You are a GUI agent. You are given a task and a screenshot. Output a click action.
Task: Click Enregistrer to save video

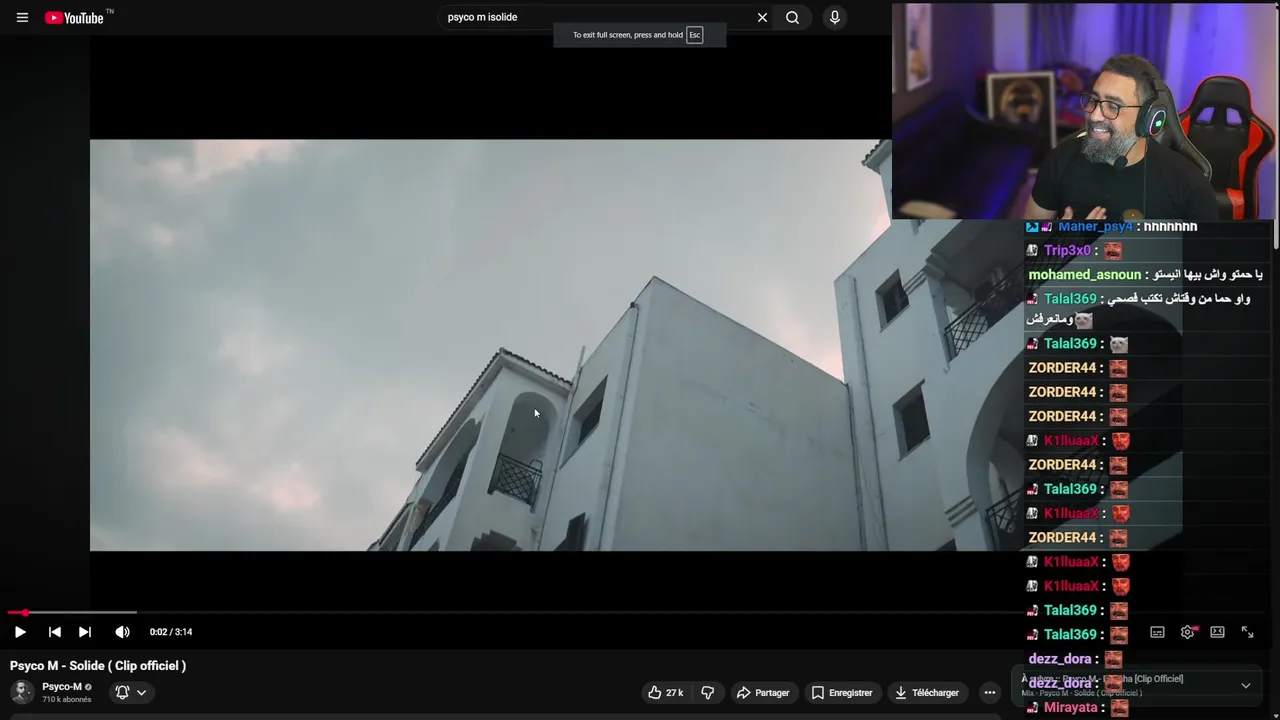(x=842, y=692)
